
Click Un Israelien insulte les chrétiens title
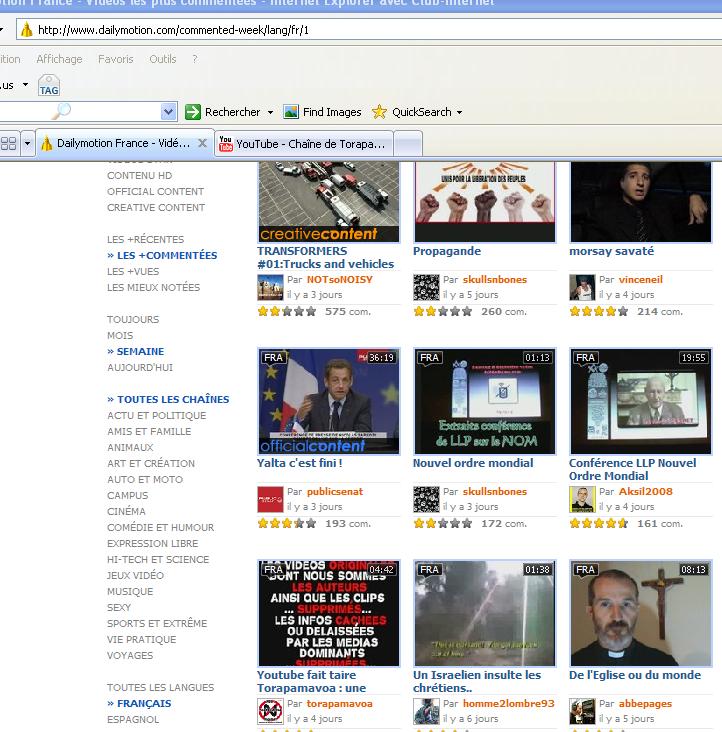[477, 681]
